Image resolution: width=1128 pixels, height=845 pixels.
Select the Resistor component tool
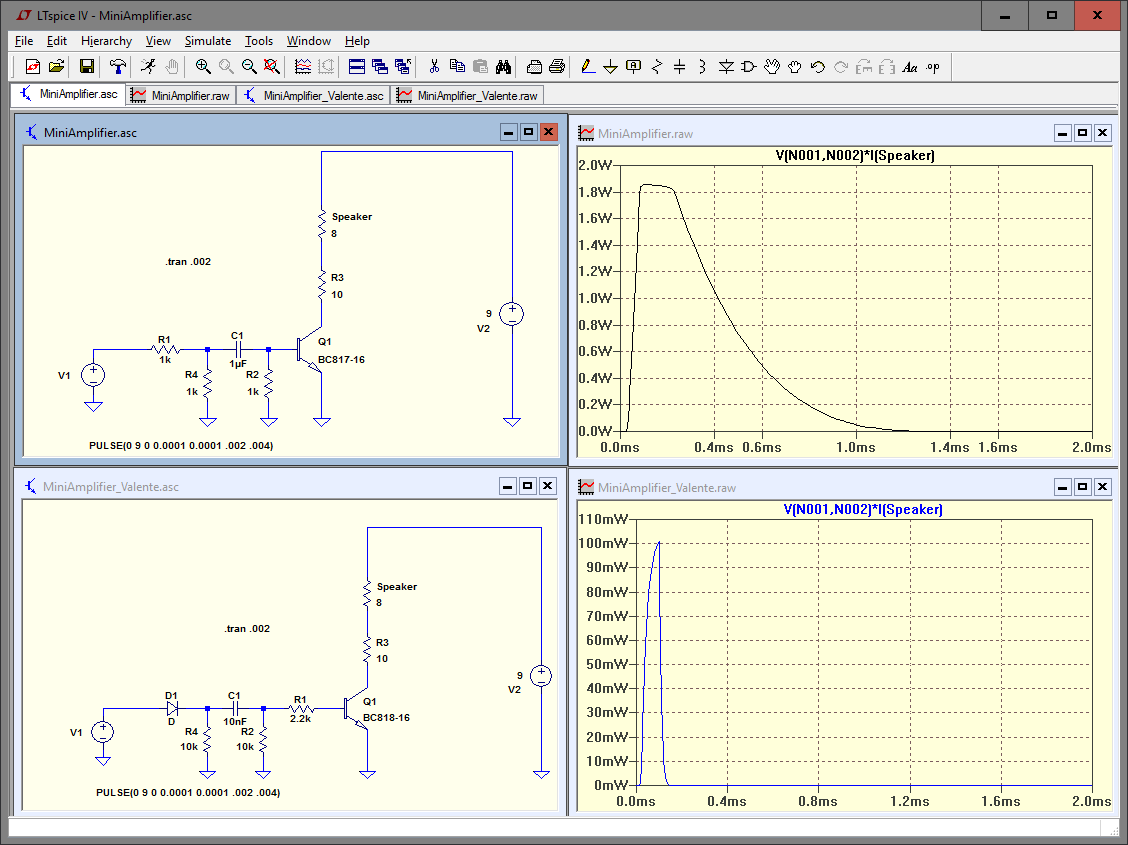657,67
